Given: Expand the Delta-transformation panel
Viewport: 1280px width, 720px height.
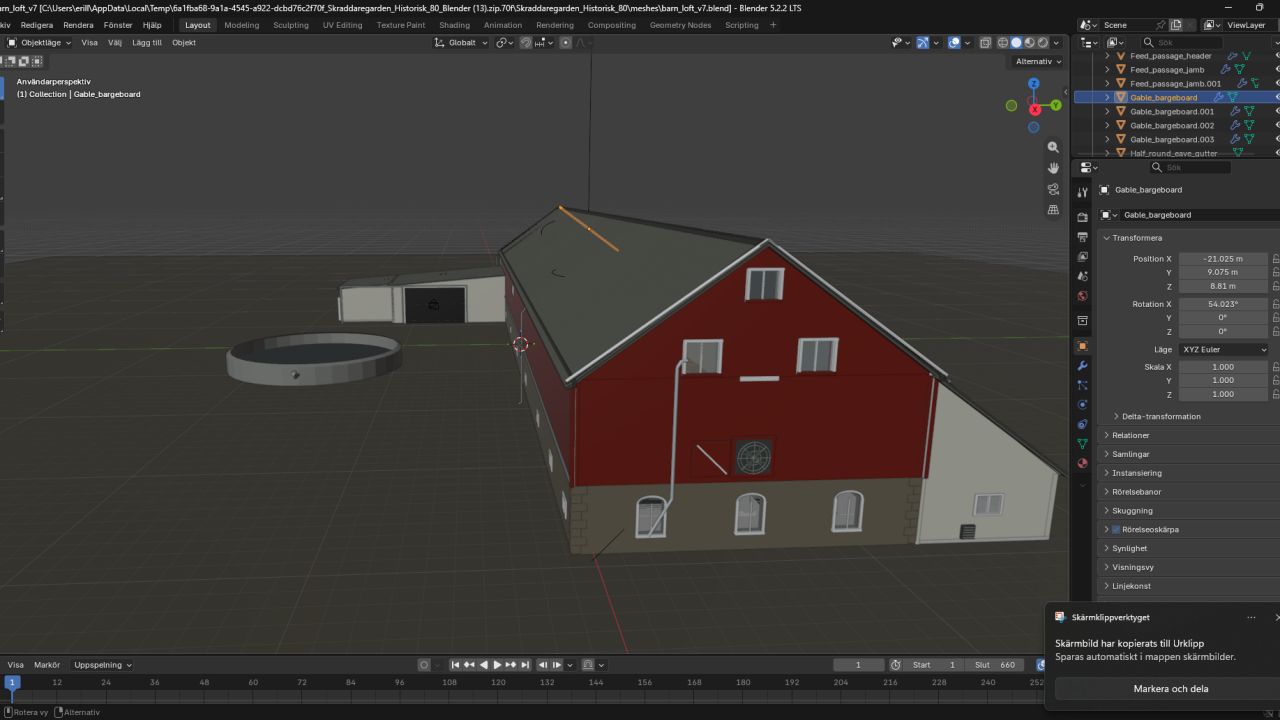Looking at the screenshot, I should 1160,416.
